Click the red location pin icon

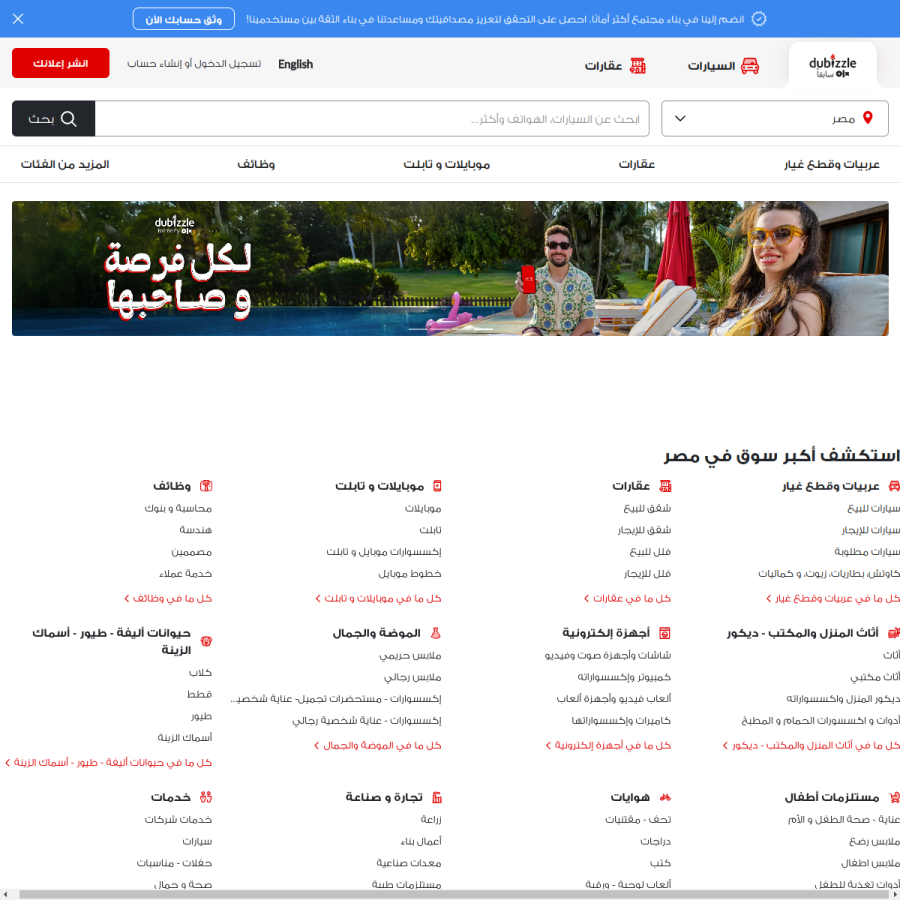pyautogui.click(x=868, y=118)
